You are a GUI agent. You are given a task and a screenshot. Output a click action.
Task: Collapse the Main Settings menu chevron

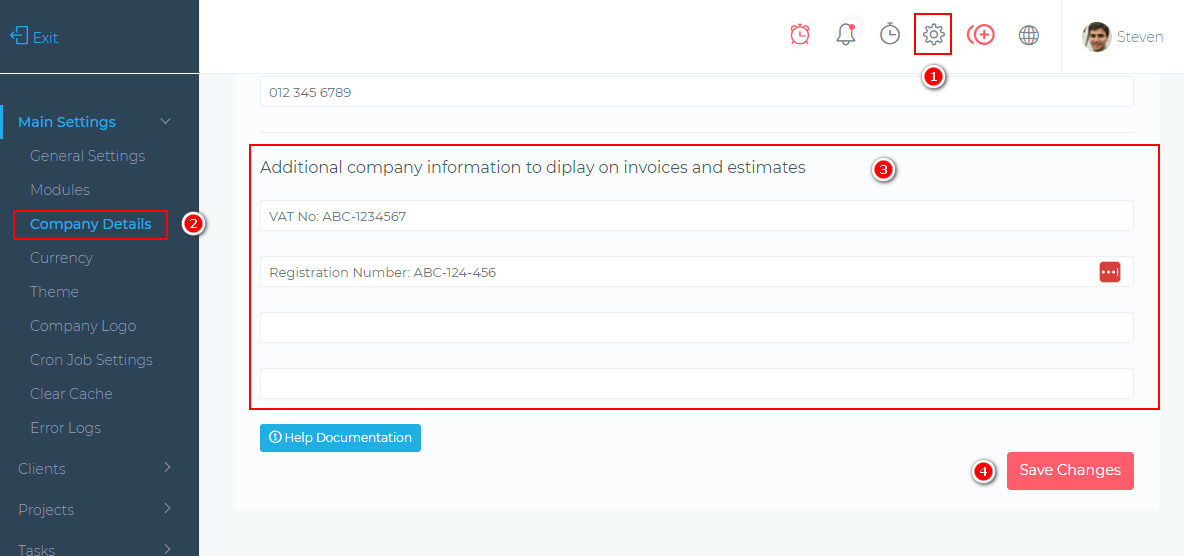[166, 122]
